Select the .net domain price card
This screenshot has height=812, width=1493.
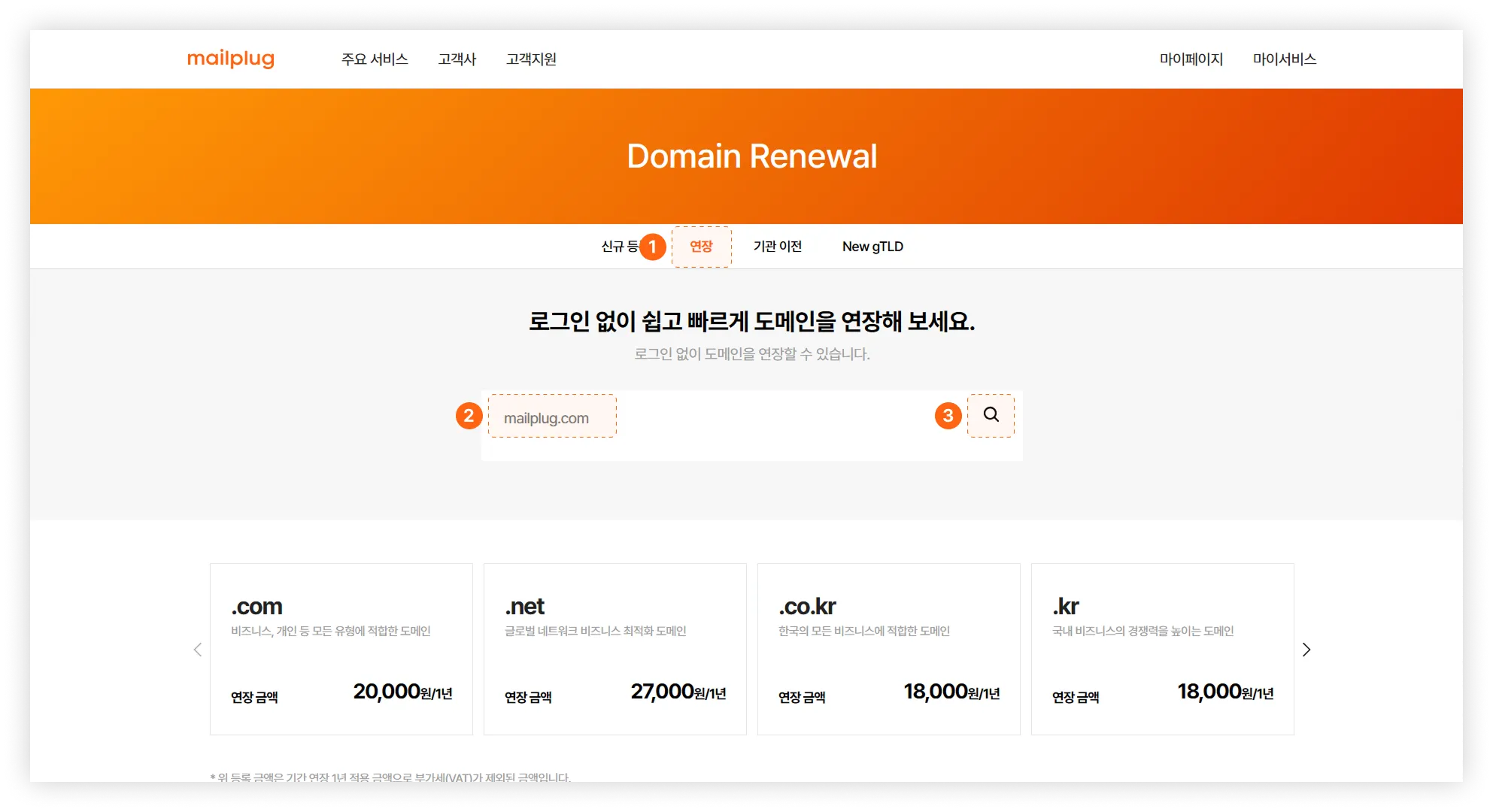point(615,649)
